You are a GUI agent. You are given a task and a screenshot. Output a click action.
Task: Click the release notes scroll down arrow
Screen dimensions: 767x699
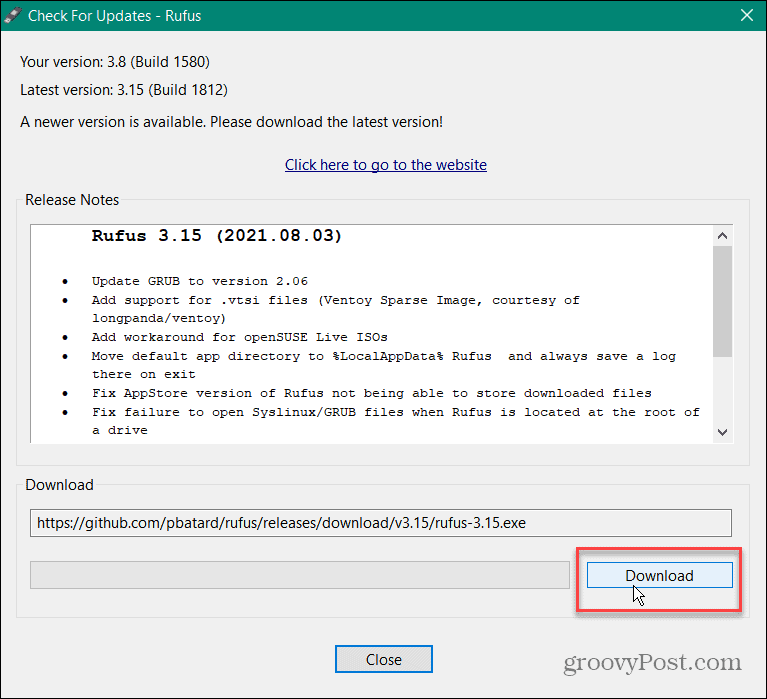coord(722,432)
